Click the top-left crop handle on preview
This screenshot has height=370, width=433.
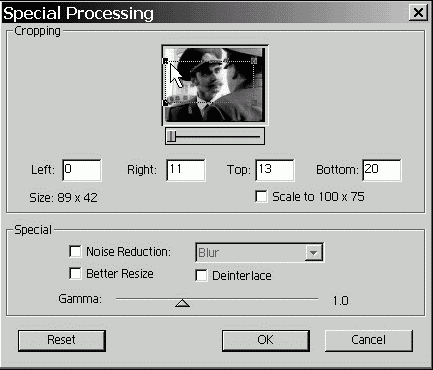[165, 61]
